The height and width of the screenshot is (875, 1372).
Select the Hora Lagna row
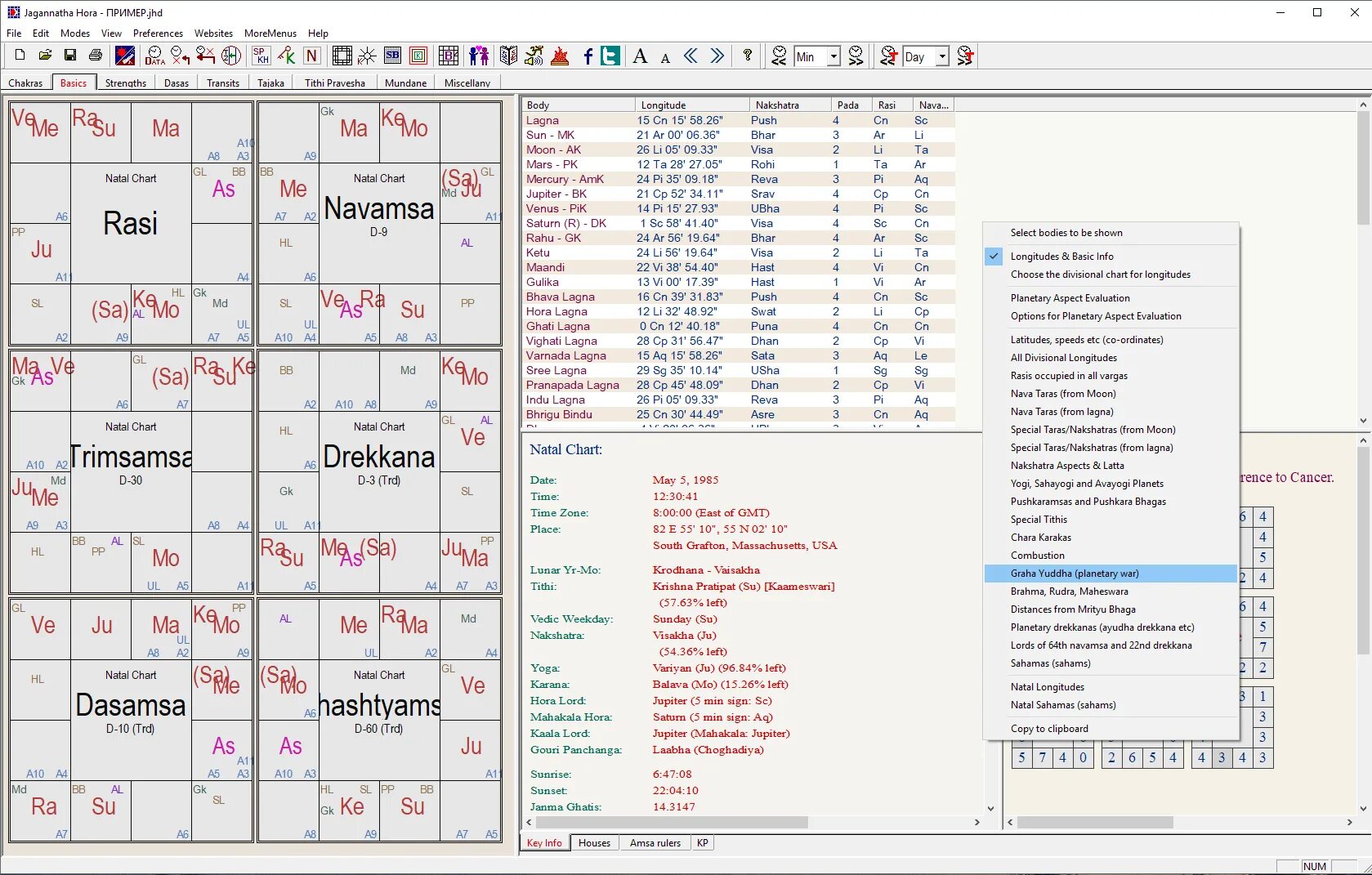tap(738, 311)
